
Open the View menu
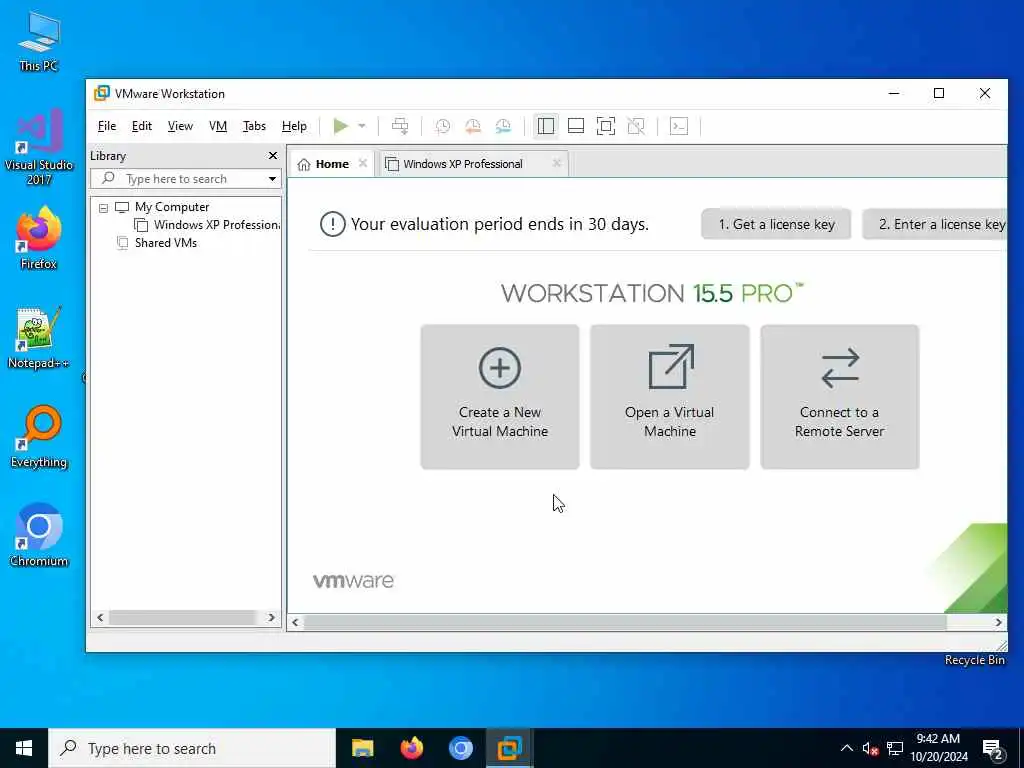[x=180, y=126]
